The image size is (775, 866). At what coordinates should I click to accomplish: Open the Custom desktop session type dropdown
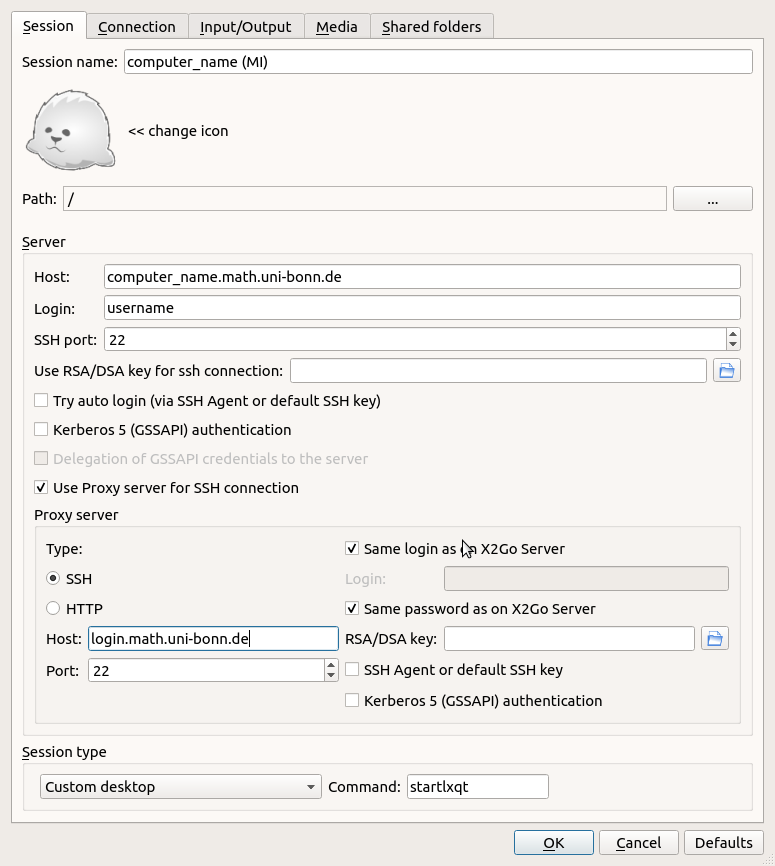(x=180, y=787)
